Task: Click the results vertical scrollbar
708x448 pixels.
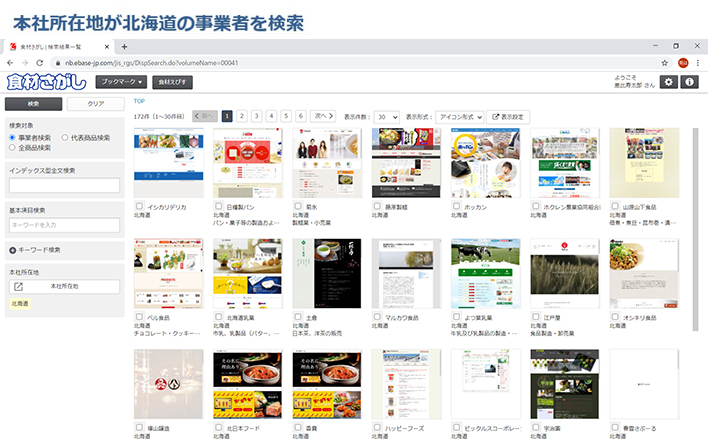Action: (x=695, y=229)
